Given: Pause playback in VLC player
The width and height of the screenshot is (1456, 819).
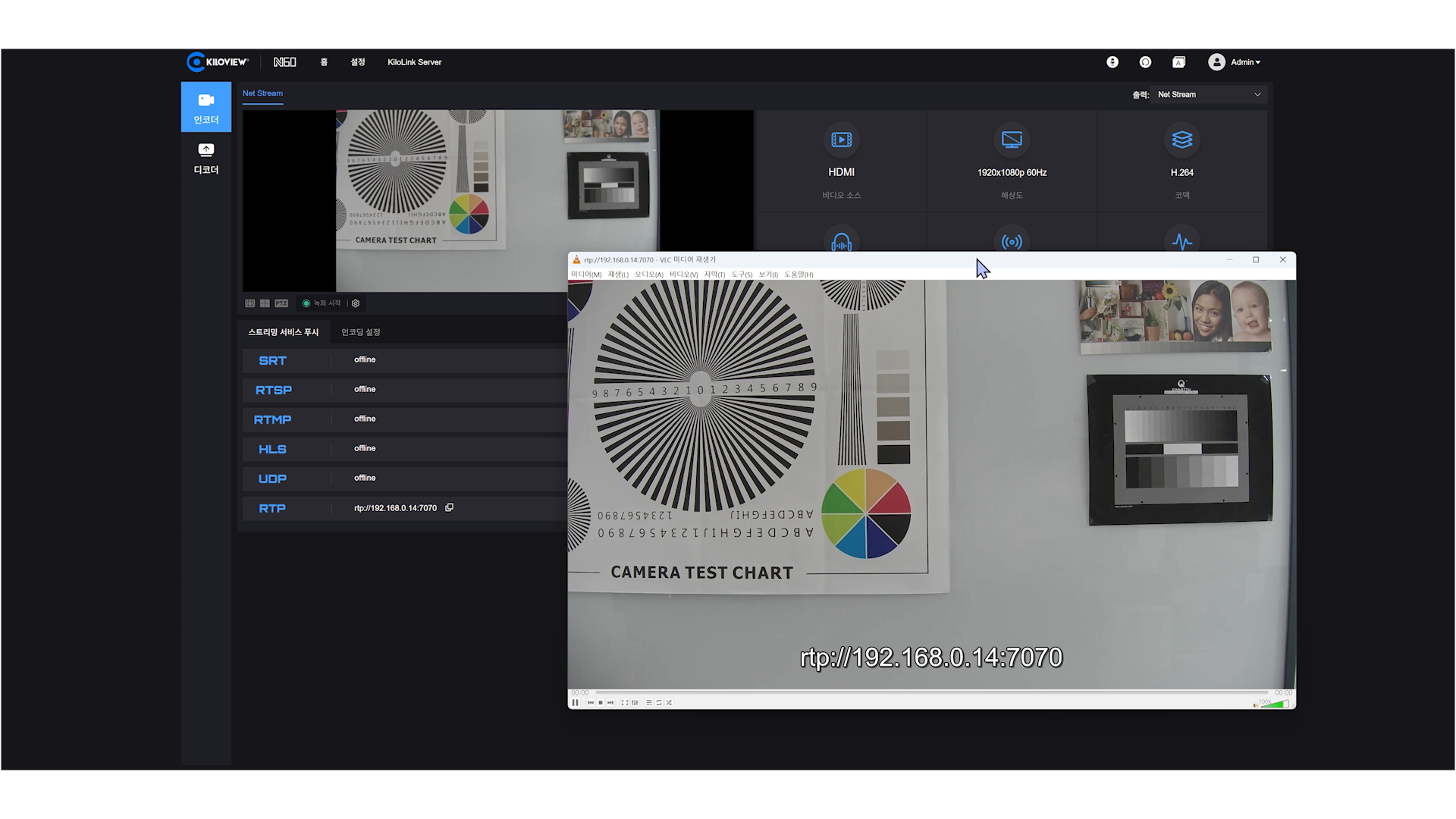Looking at the screenshot, I should click(576, 703).
